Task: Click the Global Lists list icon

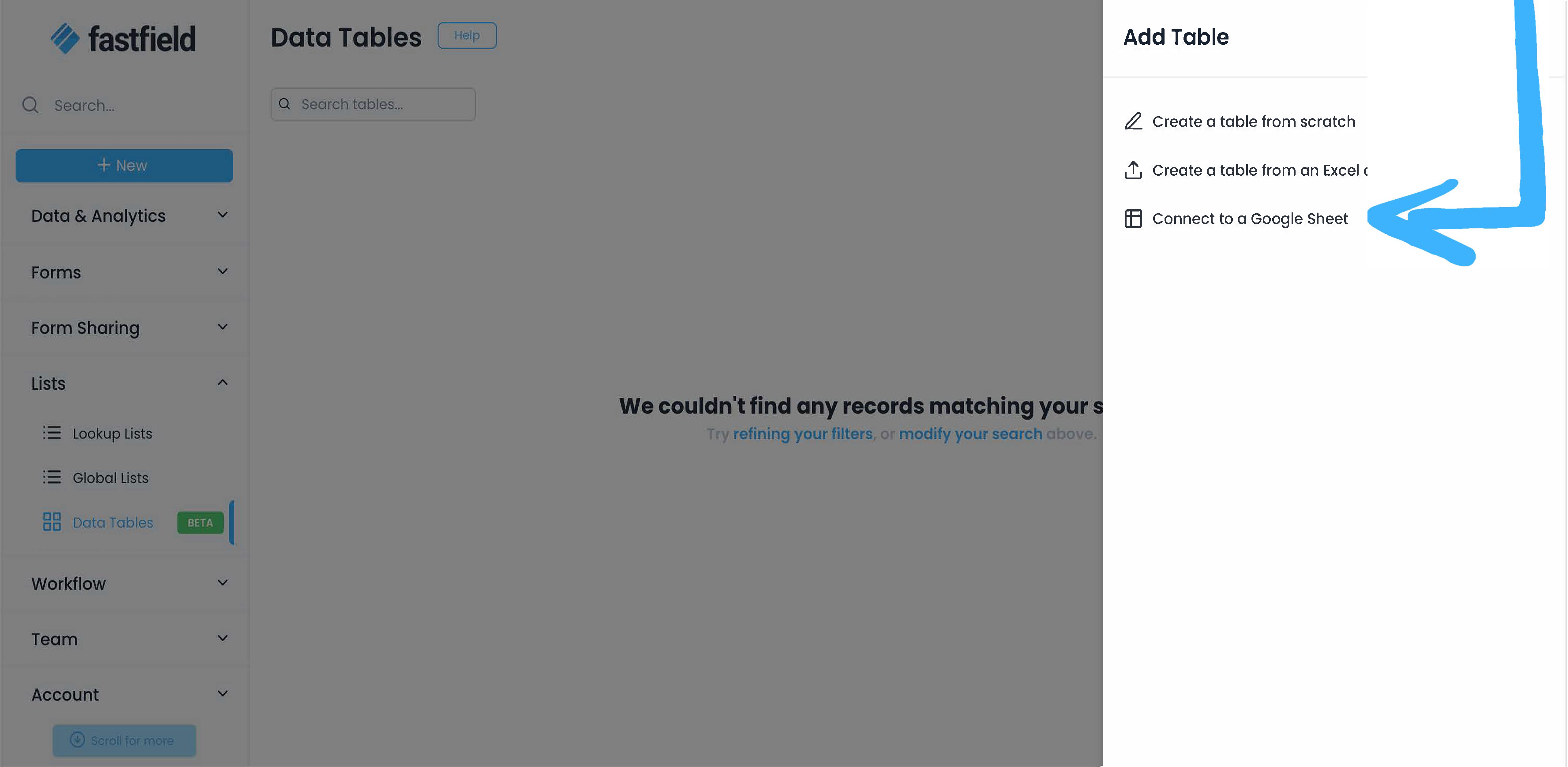Action: [x=52, y=477]
